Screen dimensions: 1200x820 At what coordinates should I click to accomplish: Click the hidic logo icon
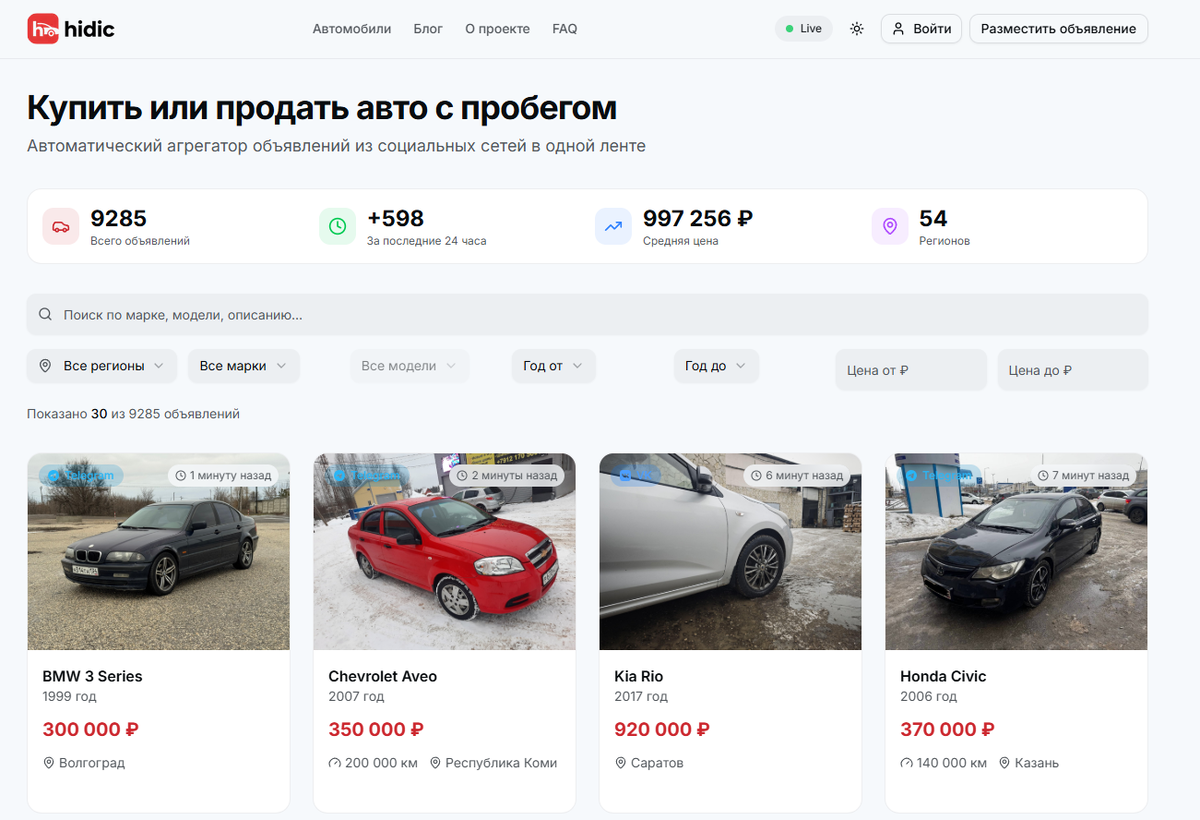43,29
